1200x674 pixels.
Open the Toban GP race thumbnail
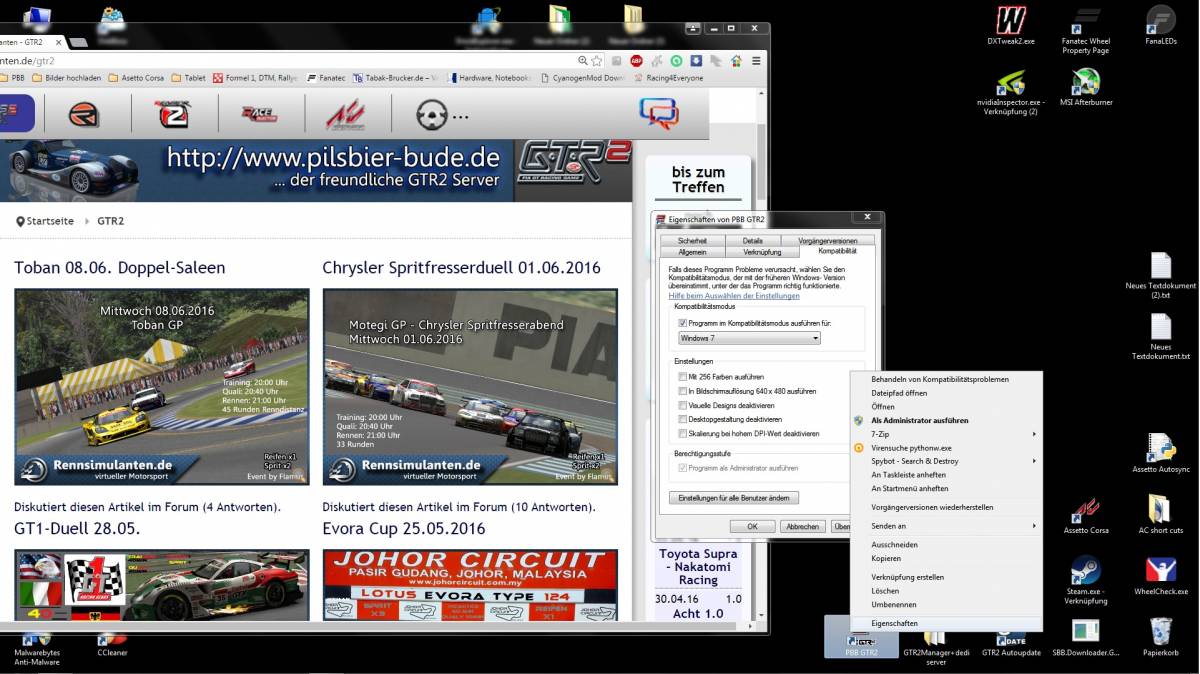pos(162,387)
